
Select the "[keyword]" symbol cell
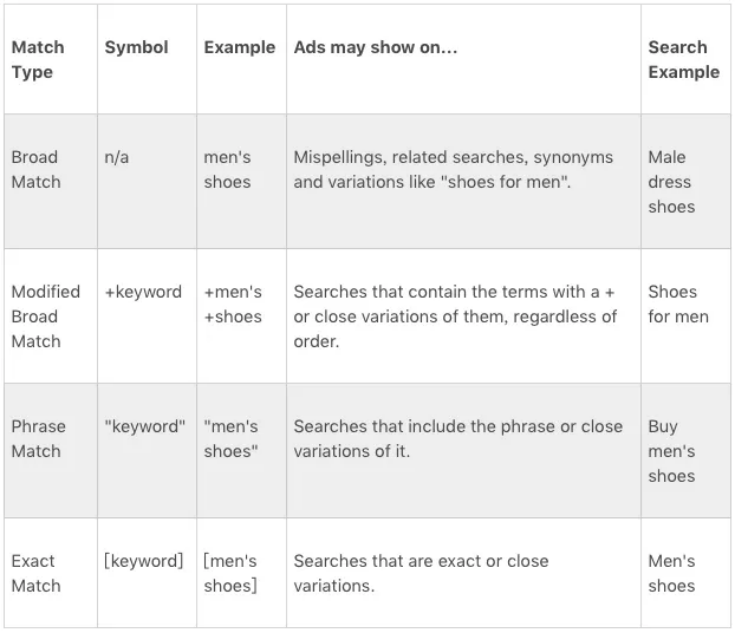(144, 561)
